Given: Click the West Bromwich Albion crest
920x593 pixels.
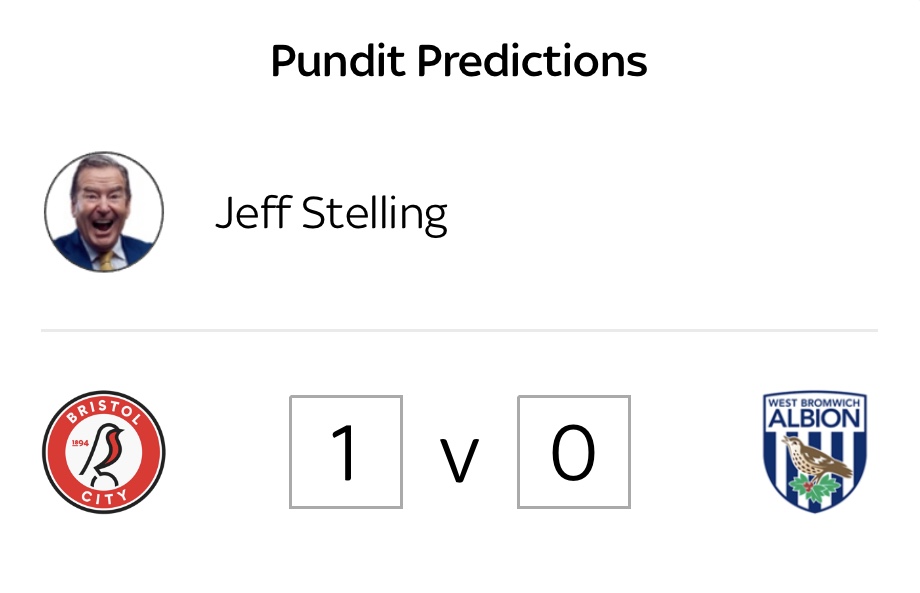Looking at the screenshot, I should click(x=814, y=452).
